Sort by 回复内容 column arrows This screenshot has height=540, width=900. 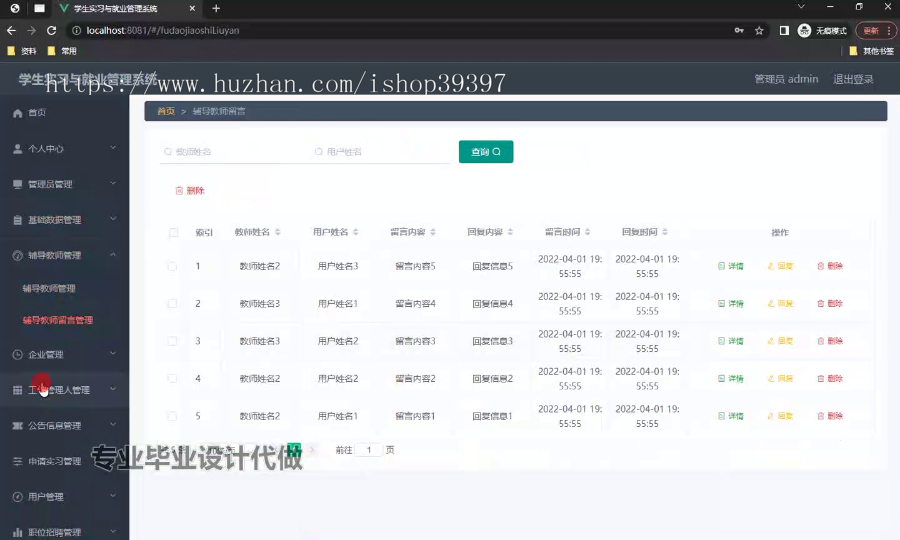(x=510, y=232)
